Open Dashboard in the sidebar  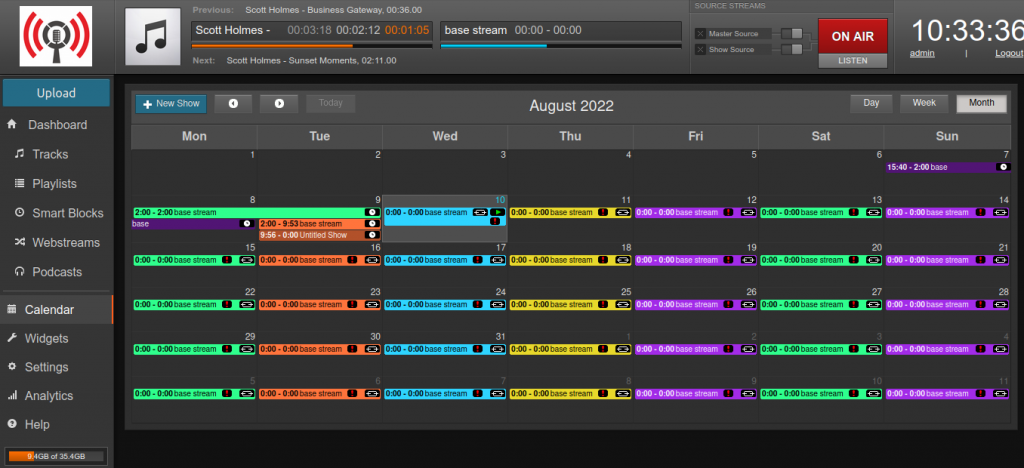point(56,125)
